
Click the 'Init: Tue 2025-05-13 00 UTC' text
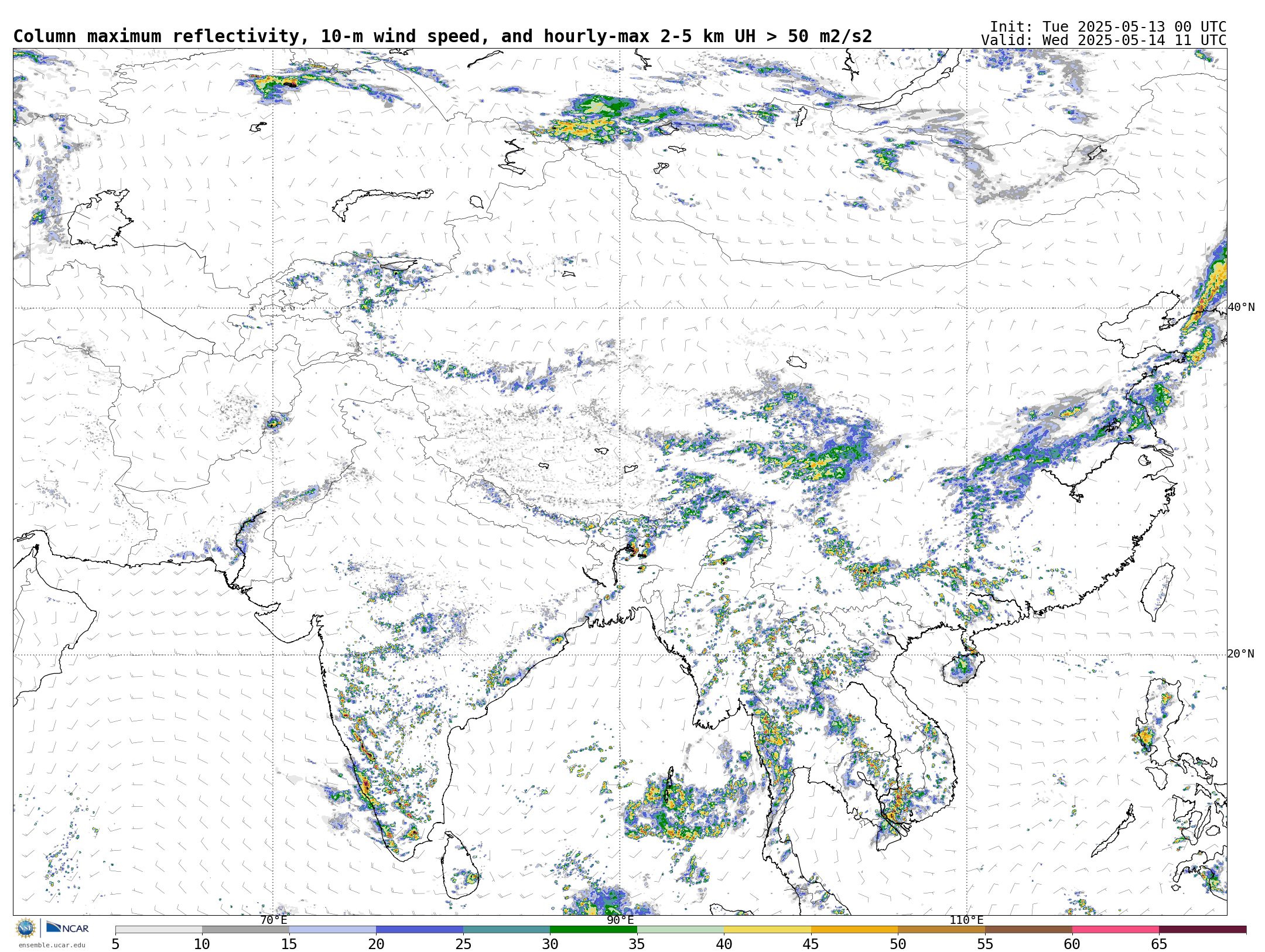[1108, 27]
